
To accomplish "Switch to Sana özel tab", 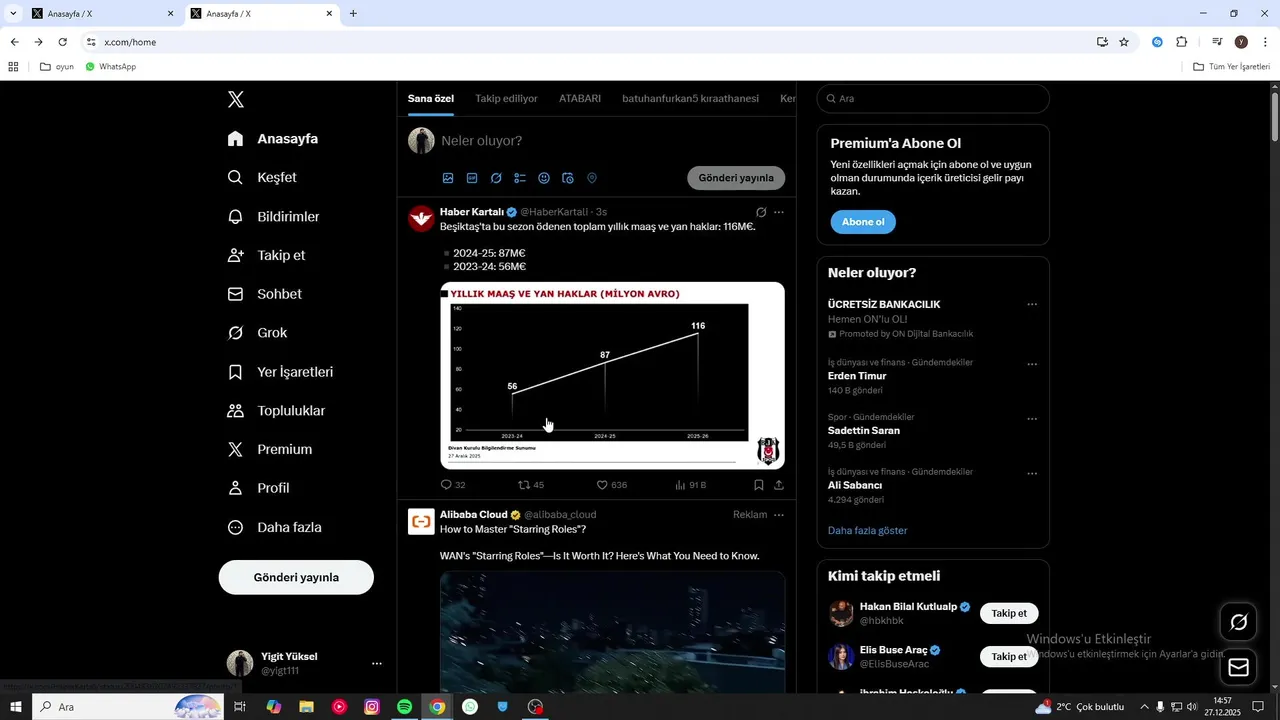I will pyautogui.click(x=431, y=98).
